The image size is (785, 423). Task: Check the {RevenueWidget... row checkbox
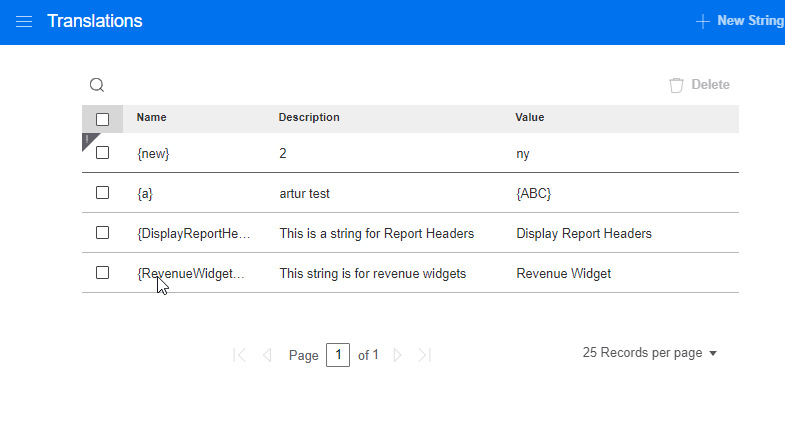coord(102,273)
